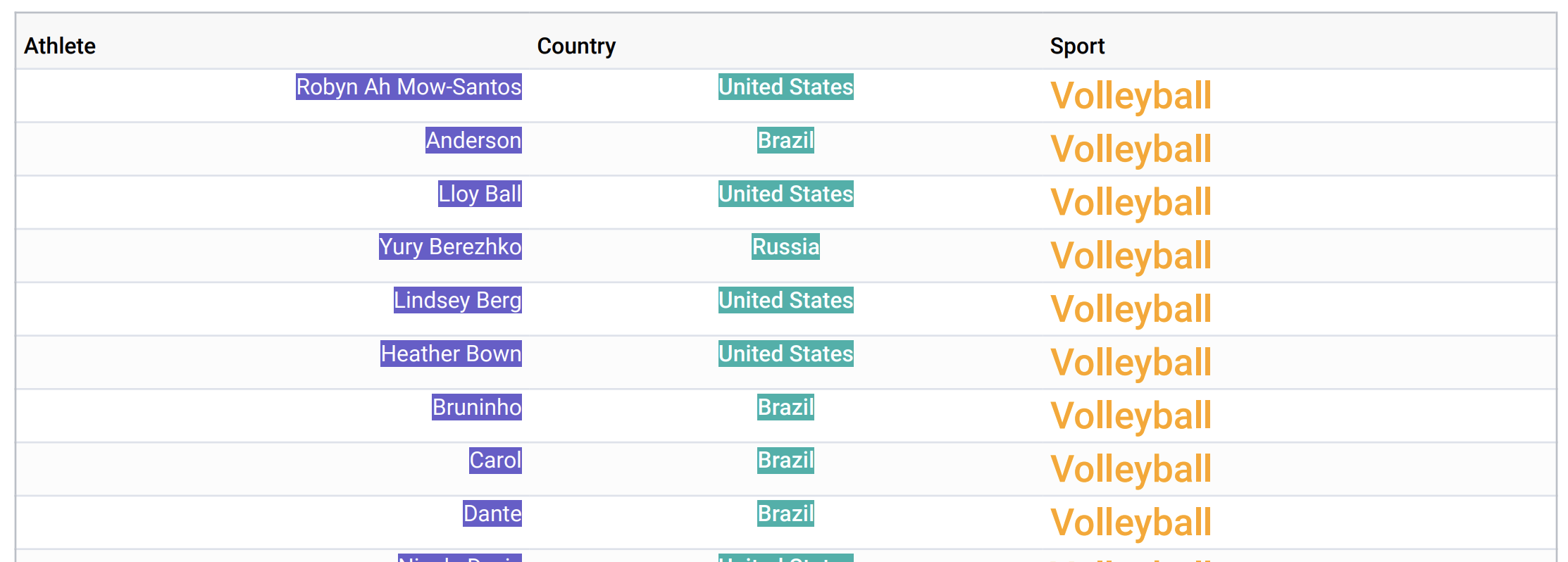Click the Athlete column header
This screenshot has width=1568, height=562.
60,46
